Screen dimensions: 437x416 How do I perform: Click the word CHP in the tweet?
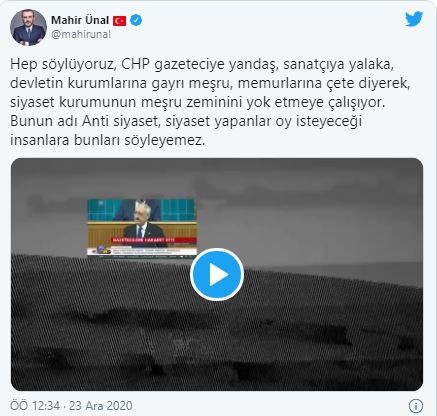pos(135,64)
